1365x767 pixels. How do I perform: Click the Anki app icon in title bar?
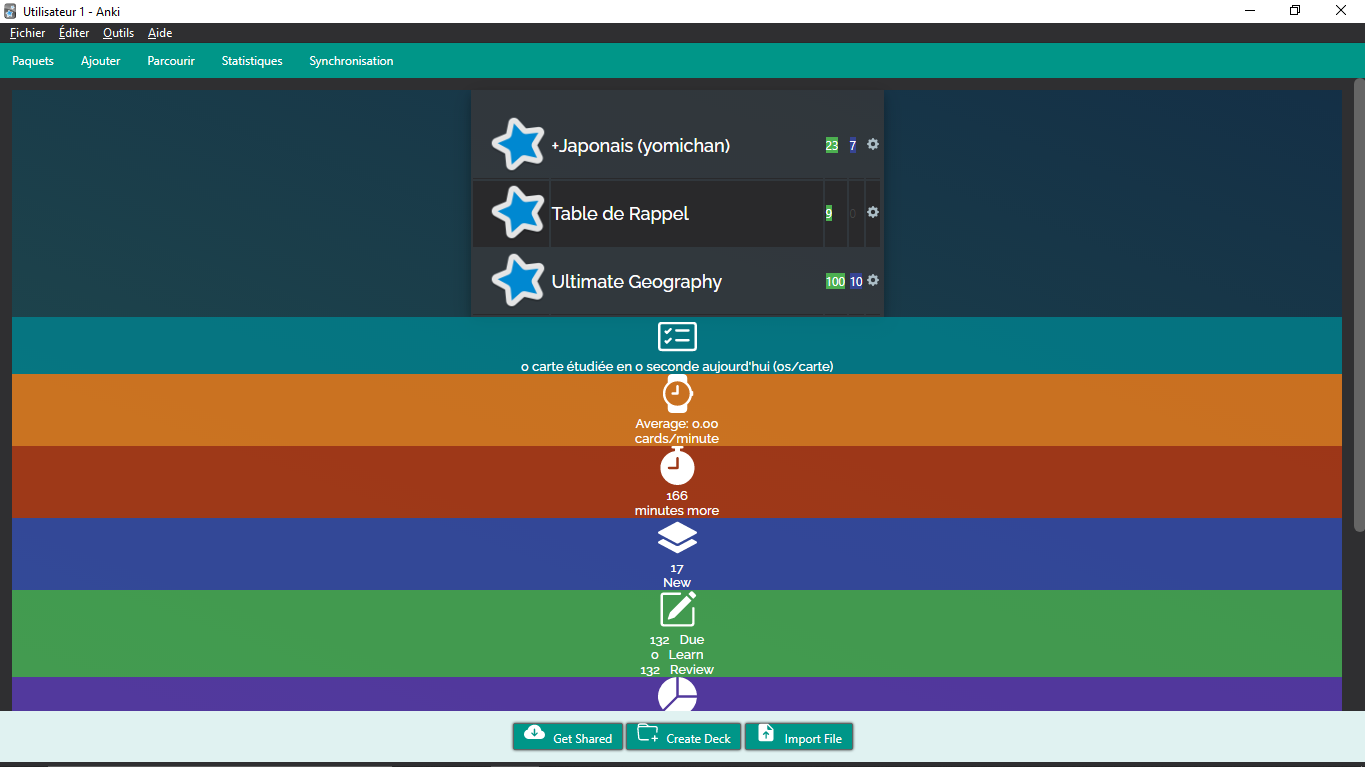point(10,11)
